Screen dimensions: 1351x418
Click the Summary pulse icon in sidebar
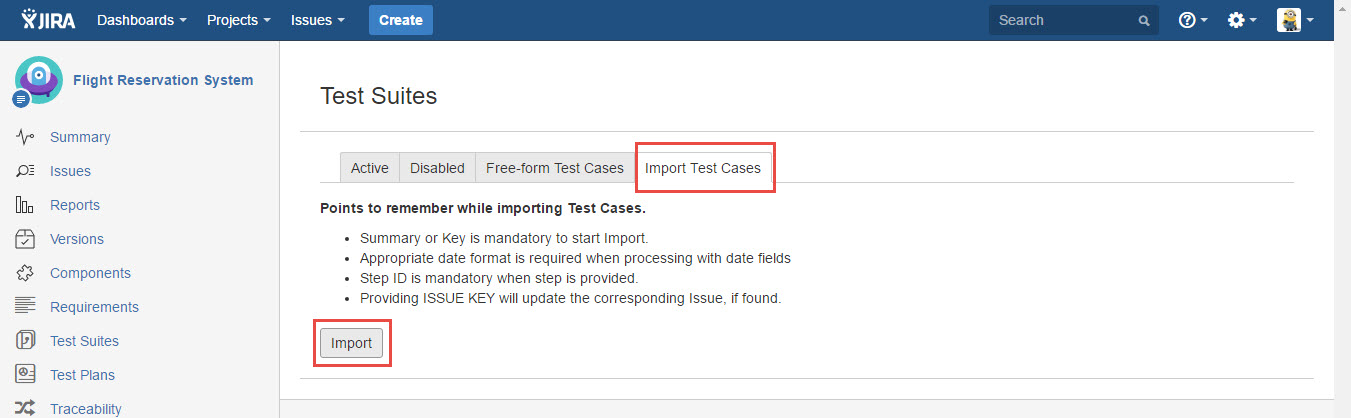coord(26,137)
